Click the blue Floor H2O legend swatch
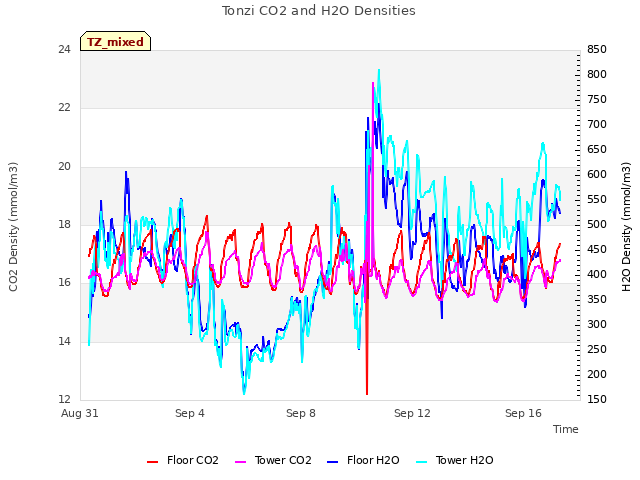 click(x=333, y=462)
